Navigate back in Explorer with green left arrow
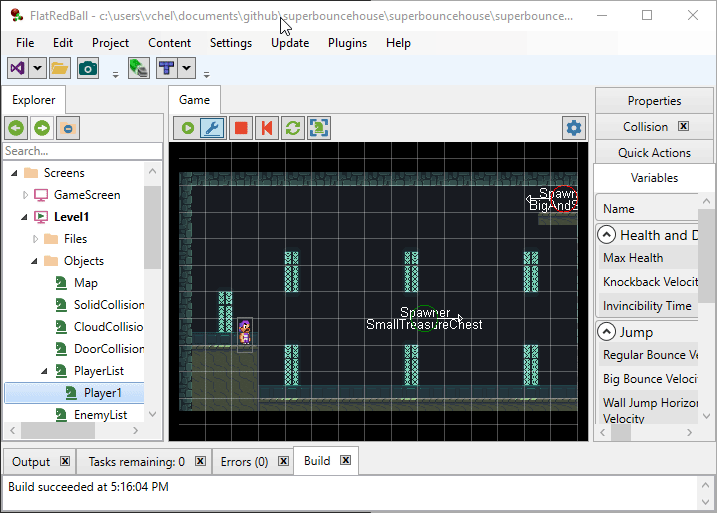 (16, 128)
